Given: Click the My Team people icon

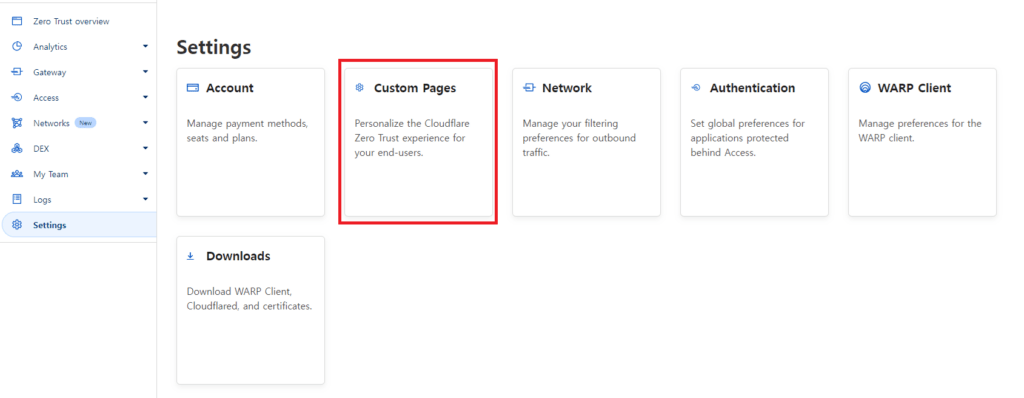Looking at the screenshot, I should click(x=17, y=174).
